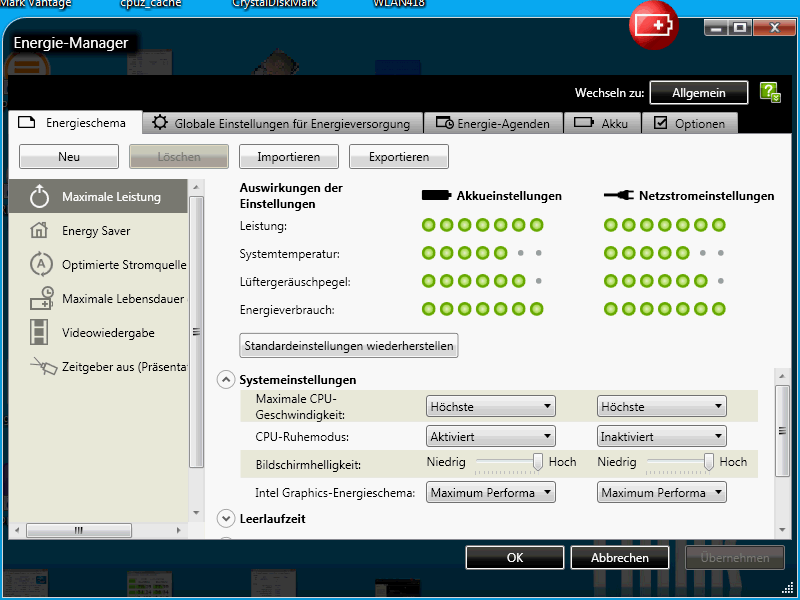This screenshot has width=800, height=600.
Task: Open the Energie-Agenden tab
Action: click(x=493, y=123)
